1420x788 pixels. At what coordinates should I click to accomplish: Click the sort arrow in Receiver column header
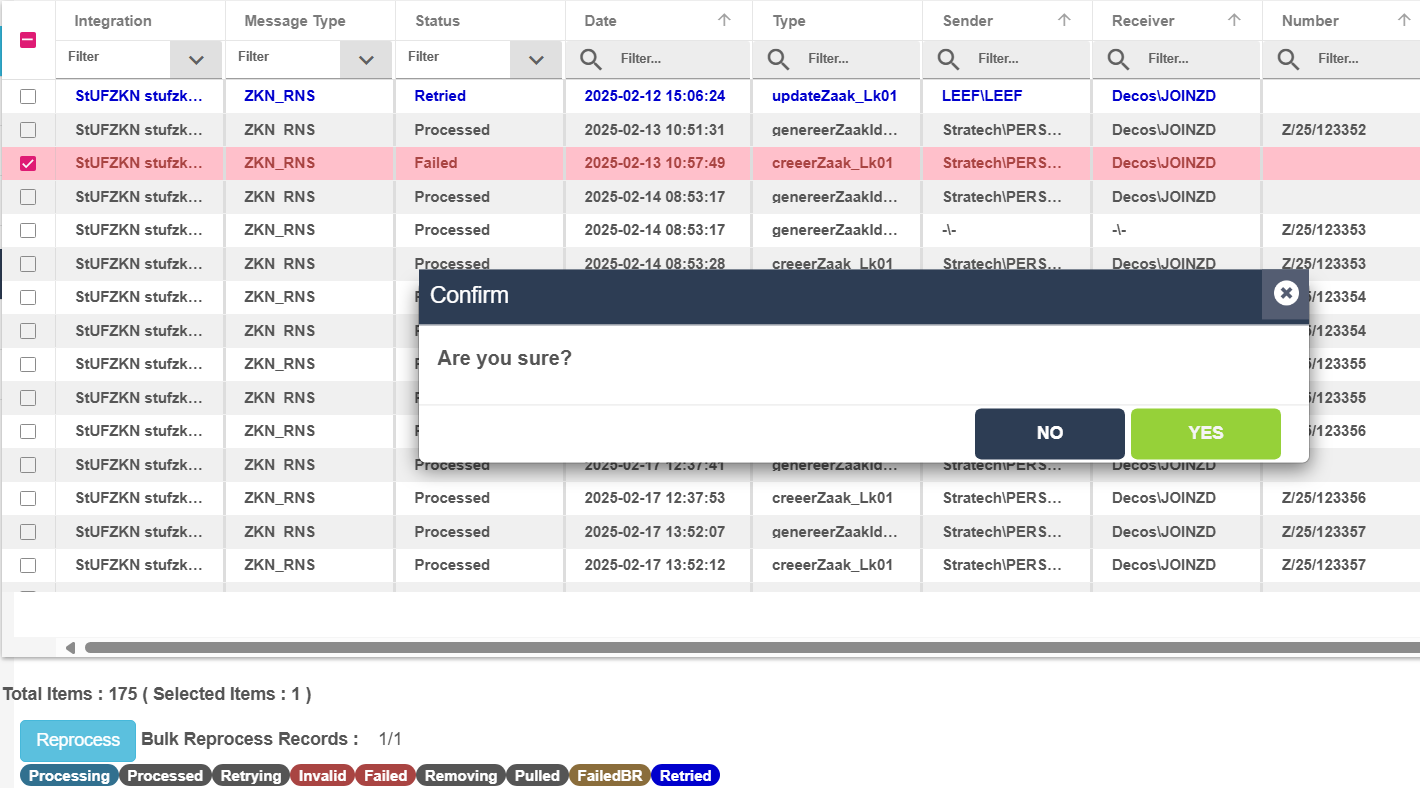pyautogui.click(x=1234, y=20)
